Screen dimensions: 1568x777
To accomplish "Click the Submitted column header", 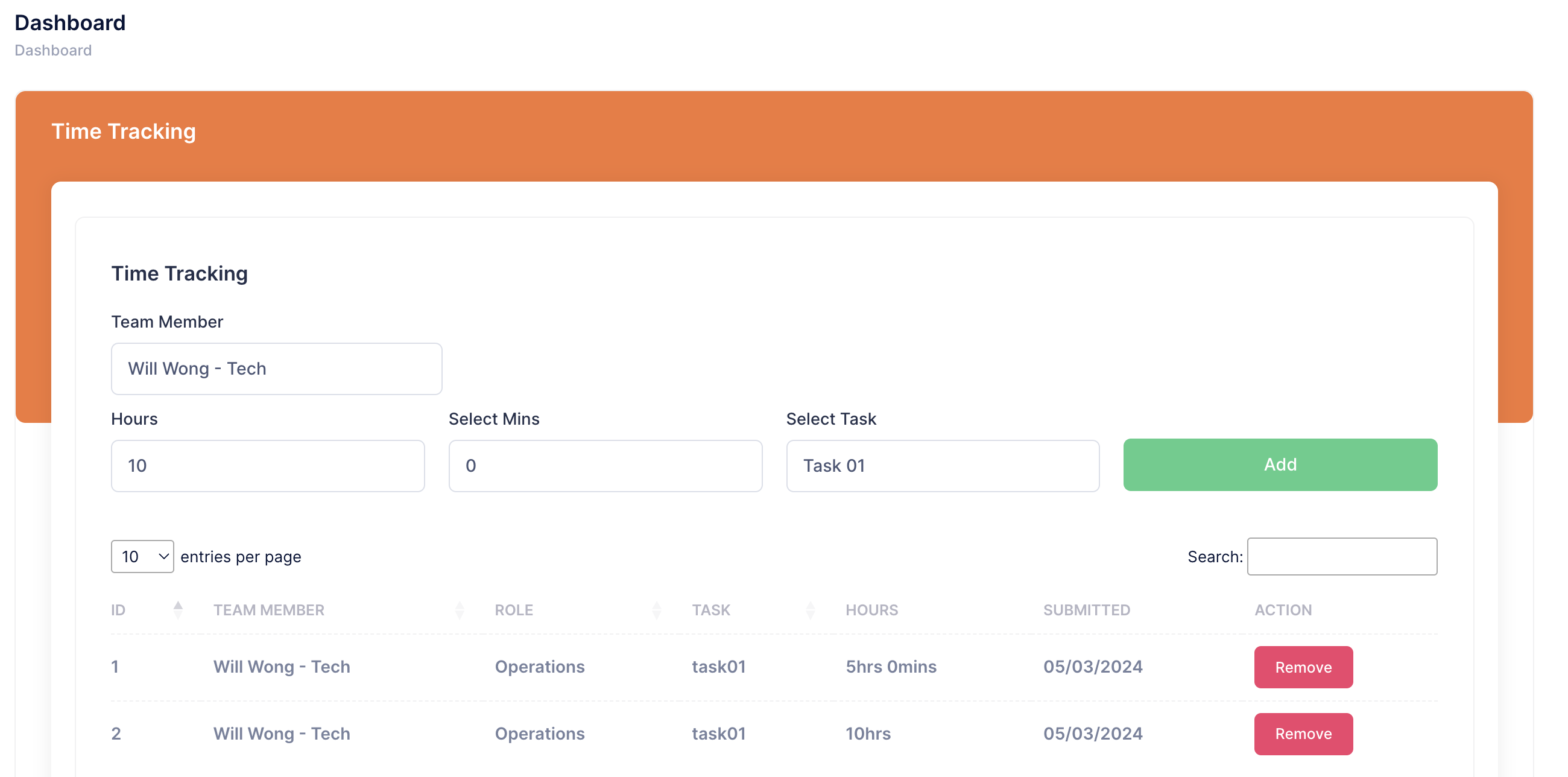I will tap(1087, 609).
